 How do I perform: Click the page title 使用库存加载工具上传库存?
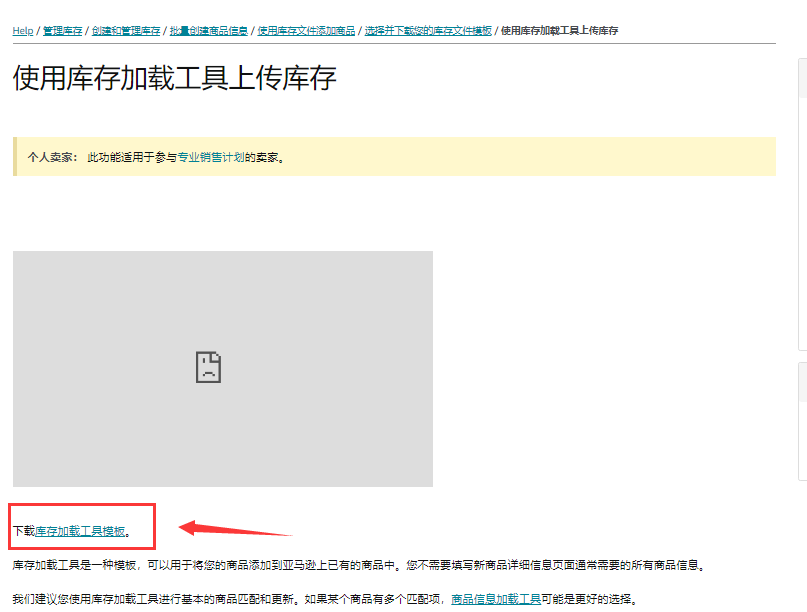[x=174, y=78]
